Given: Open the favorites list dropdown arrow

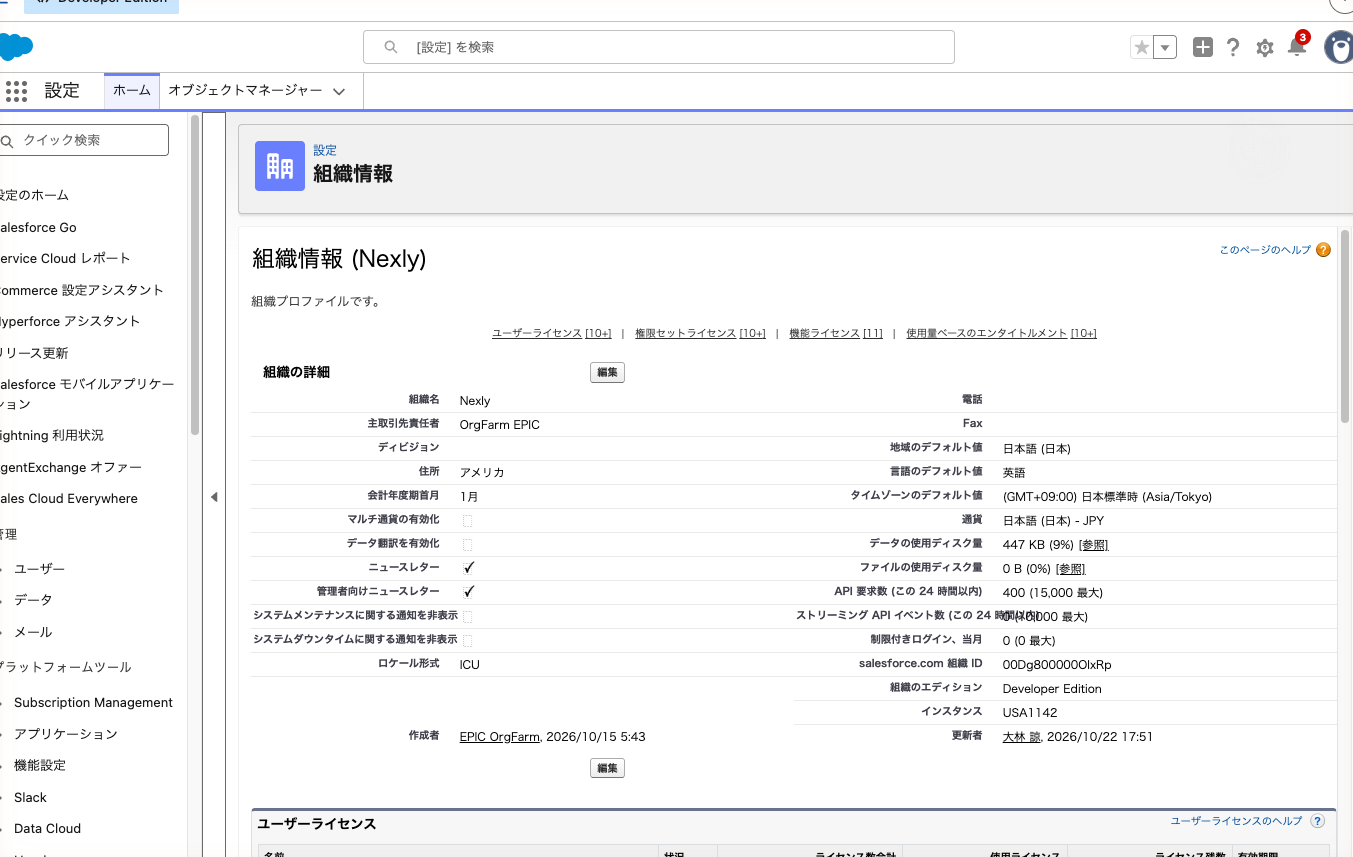Looking at the screenshot, I should pos(1165,47).
